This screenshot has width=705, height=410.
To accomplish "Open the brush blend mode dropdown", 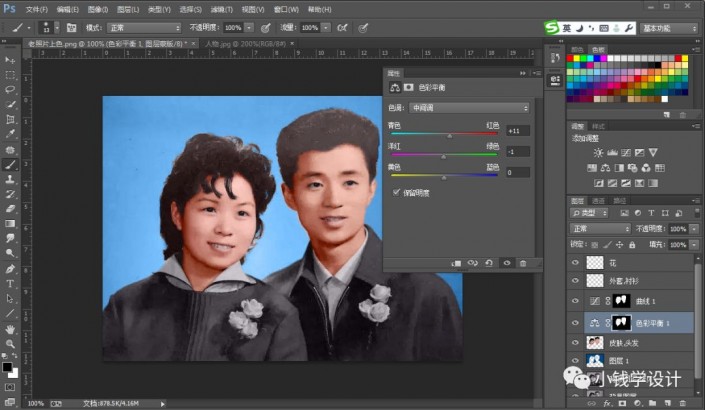I will coord(144,28).
